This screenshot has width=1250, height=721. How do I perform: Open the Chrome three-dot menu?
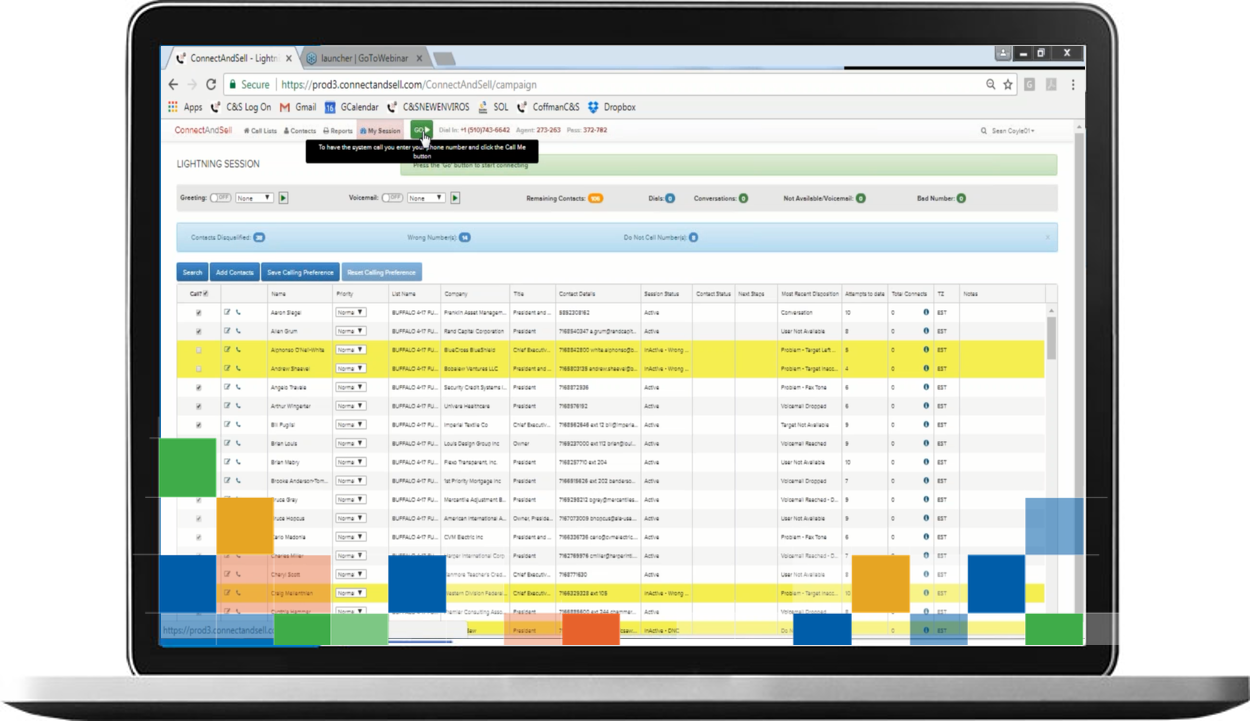(x=1074, y=85)
